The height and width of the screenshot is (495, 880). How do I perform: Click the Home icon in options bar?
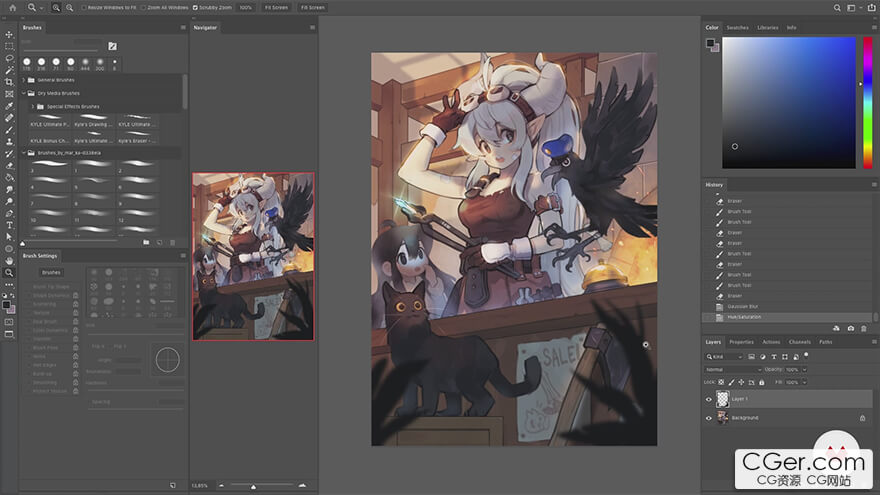coord(13,7)
